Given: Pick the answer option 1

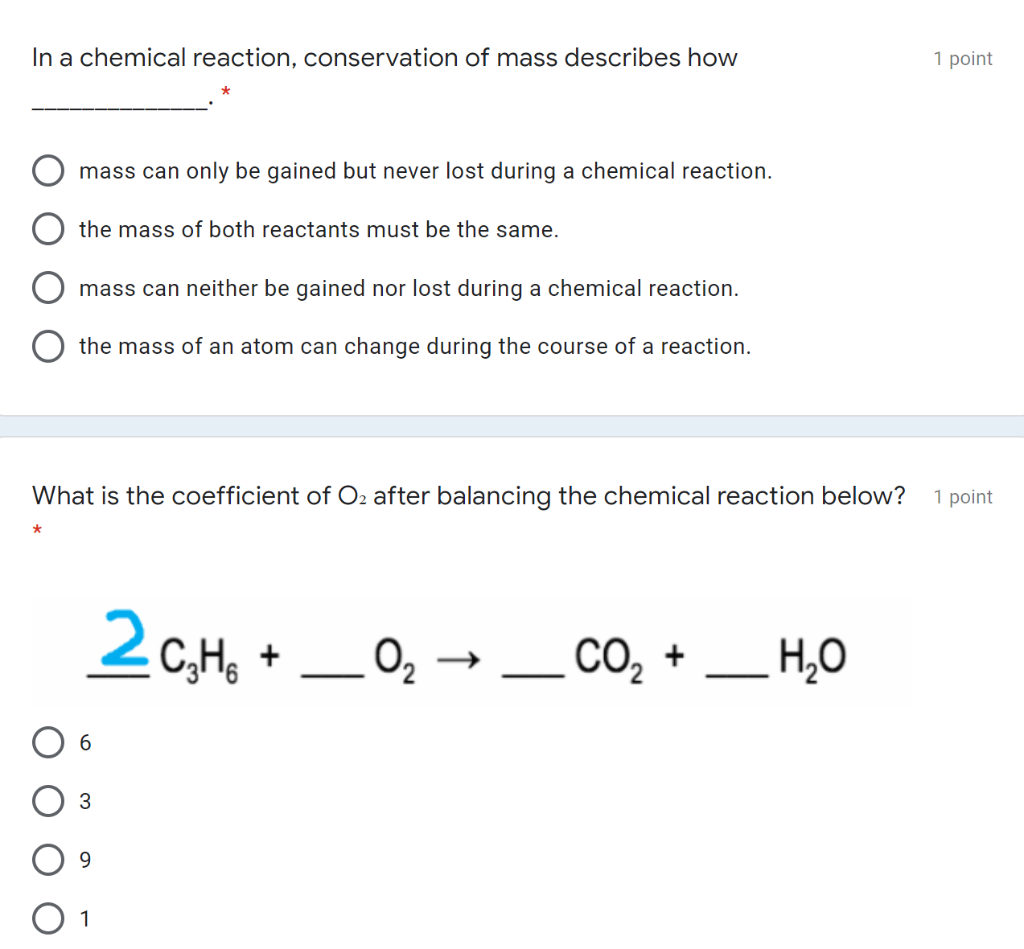Looking at the screenshot, I should [47, 918].
